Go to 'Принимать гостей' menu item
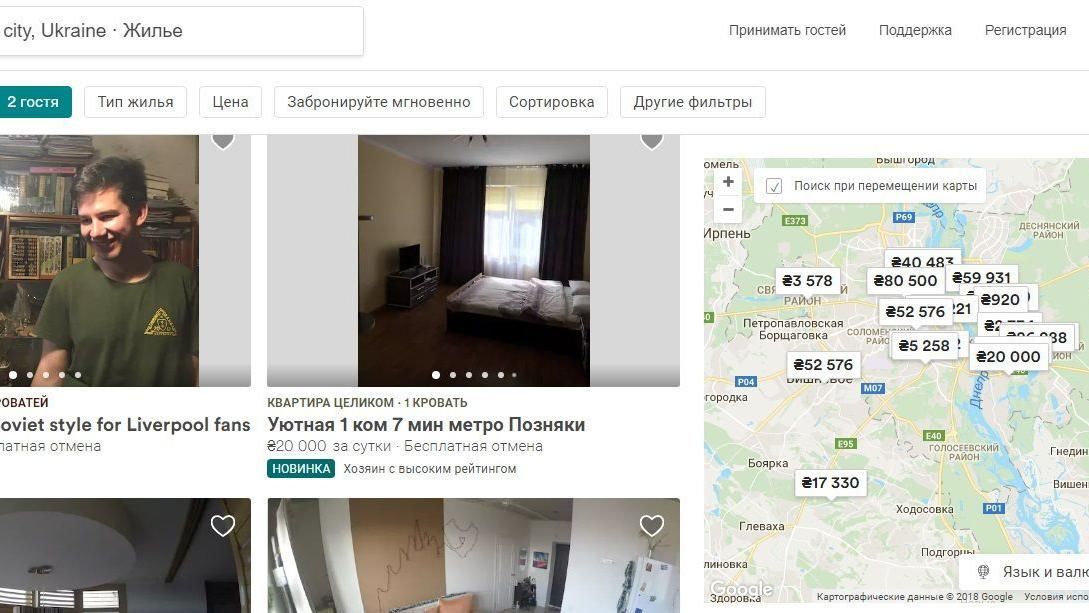 787,31
